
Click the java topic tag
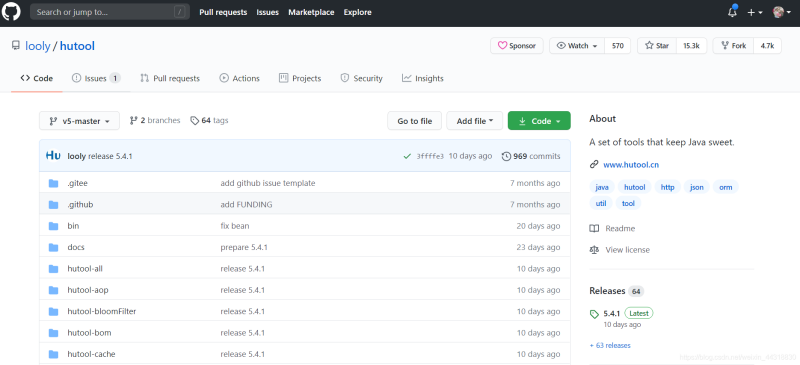tap(602, 187)
